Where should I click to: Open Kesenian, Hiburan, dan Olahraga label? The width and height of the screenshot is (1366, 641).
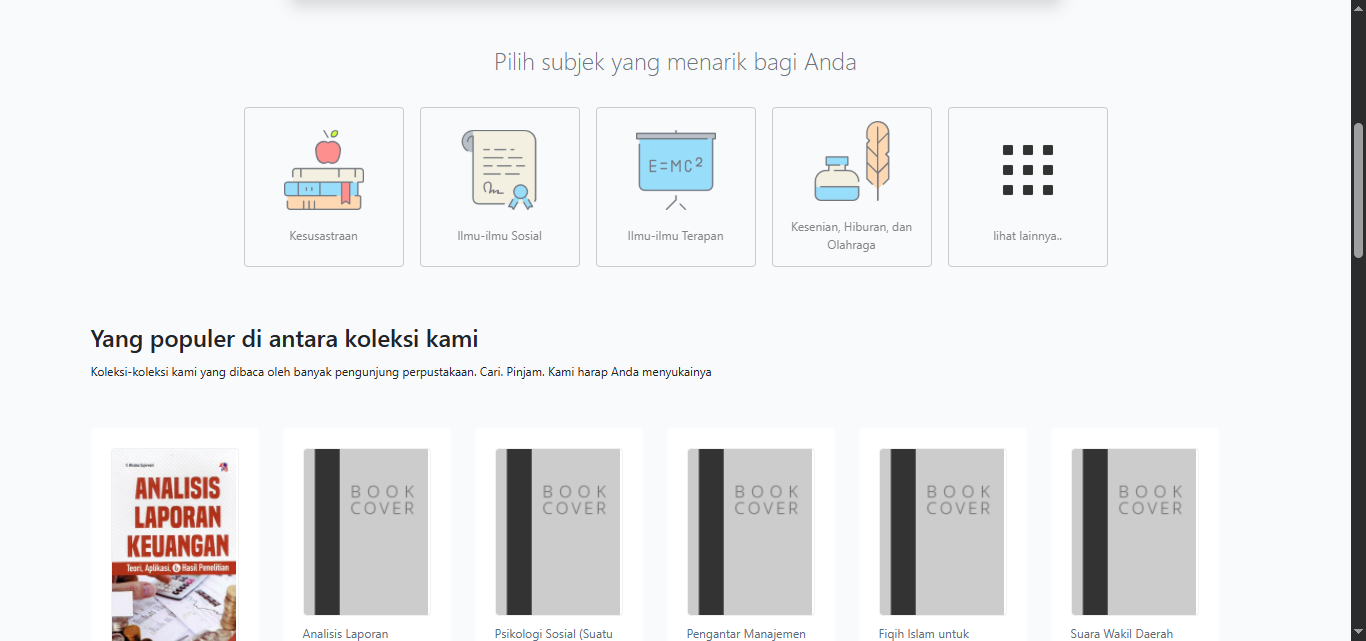coord(852,236)
